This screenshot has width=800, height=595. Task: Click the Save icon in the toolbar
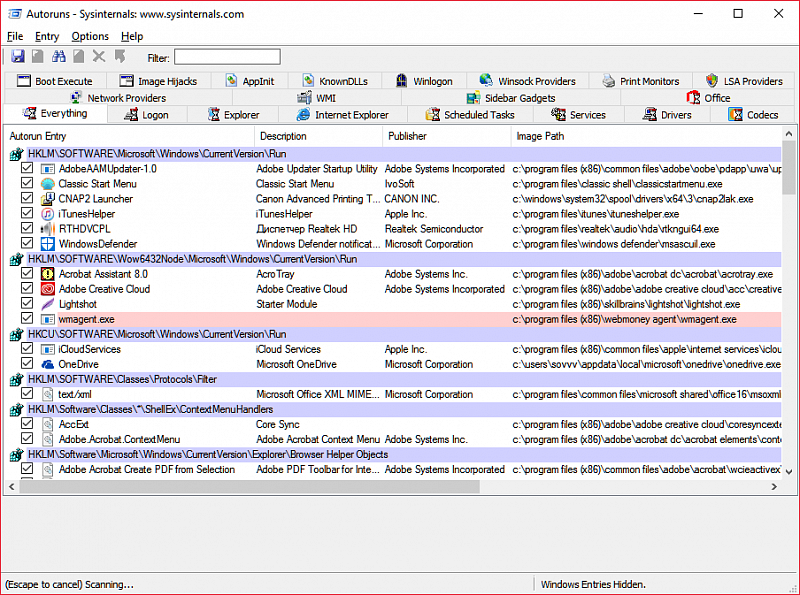[x=17, y=57]
